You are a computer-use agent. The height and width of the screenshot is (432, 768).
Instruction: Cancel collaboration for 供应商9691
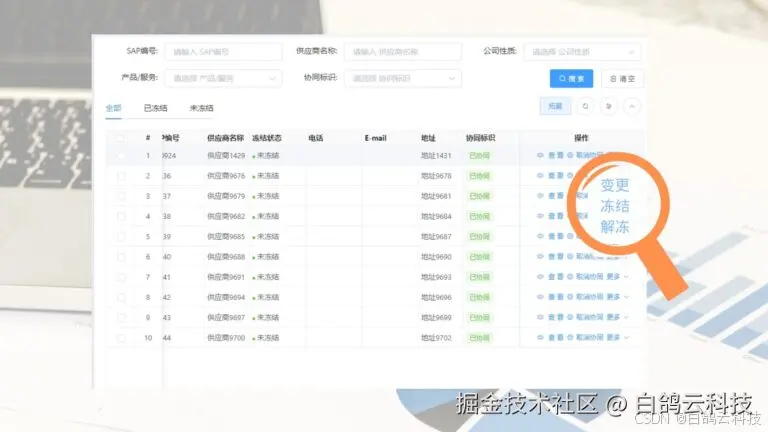(585, 277)
